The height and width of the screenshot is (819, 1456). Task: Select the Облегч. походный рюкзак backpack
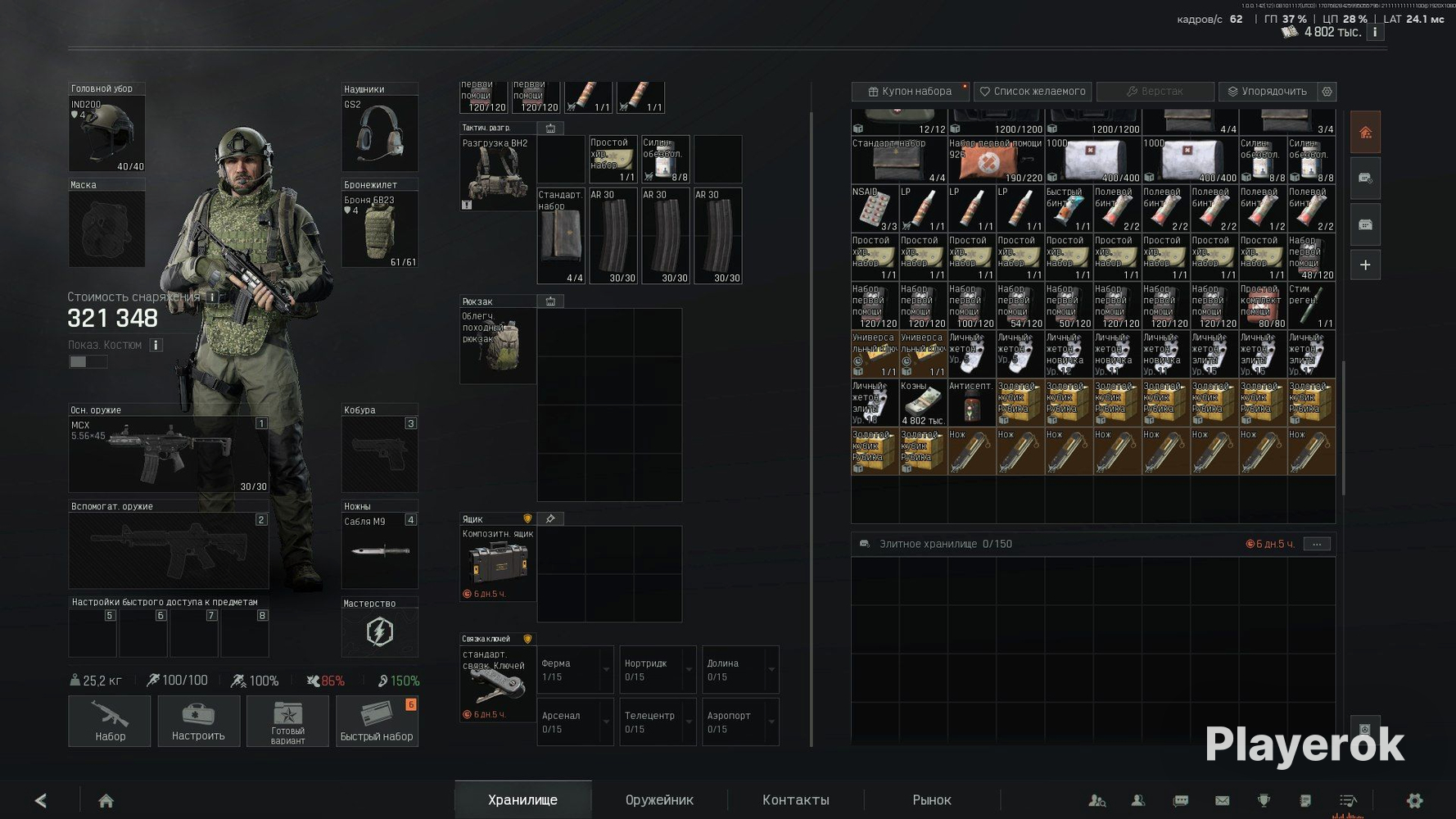(498, 346)
